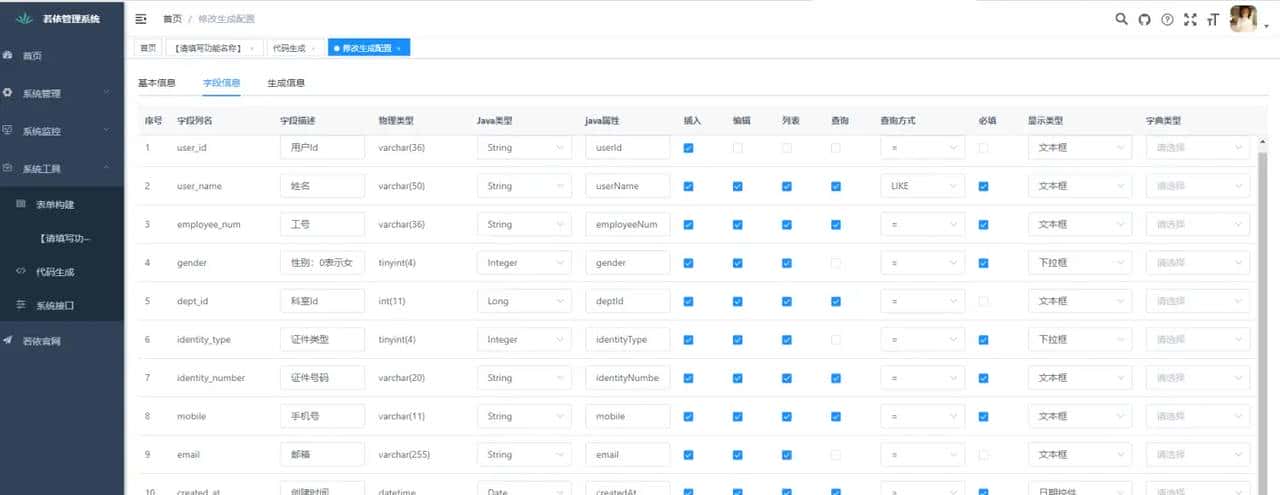Click the help document question icon

click(x=1167, y=19)
